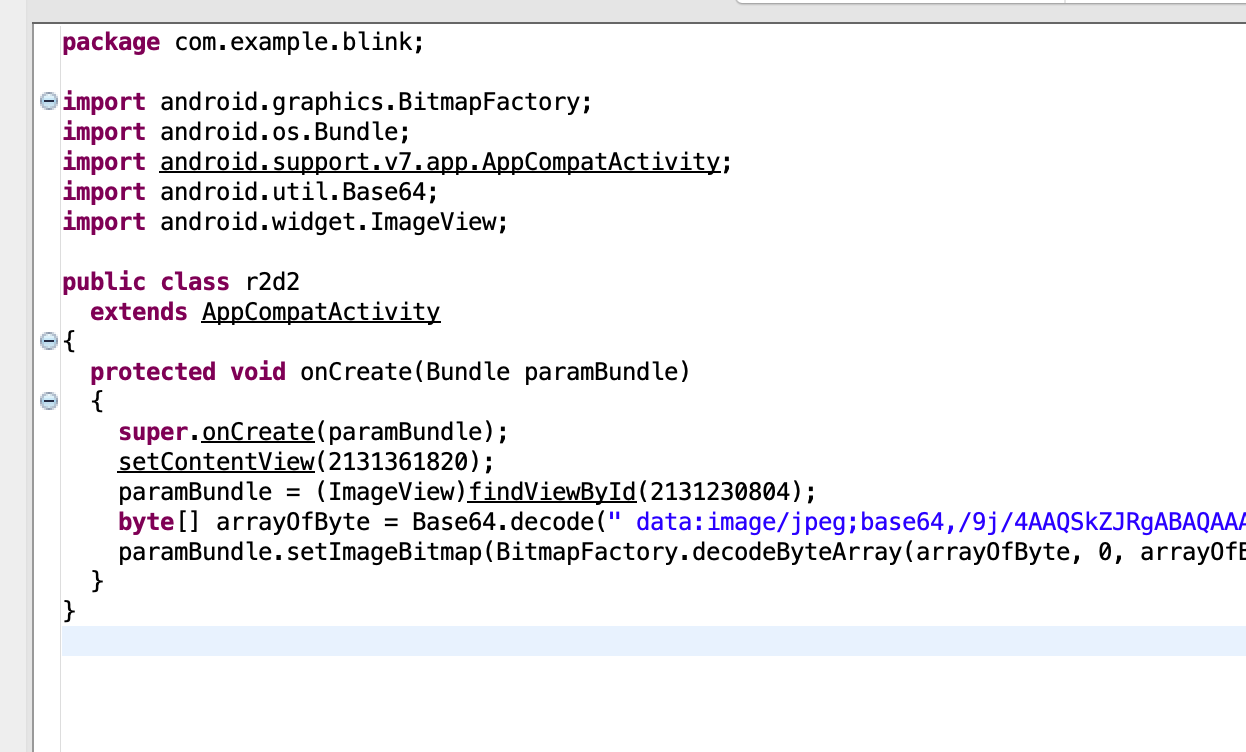Click the 'package' keyword on first line
The width and height of the screenshot is (1246, 752).
click(111, 42)
